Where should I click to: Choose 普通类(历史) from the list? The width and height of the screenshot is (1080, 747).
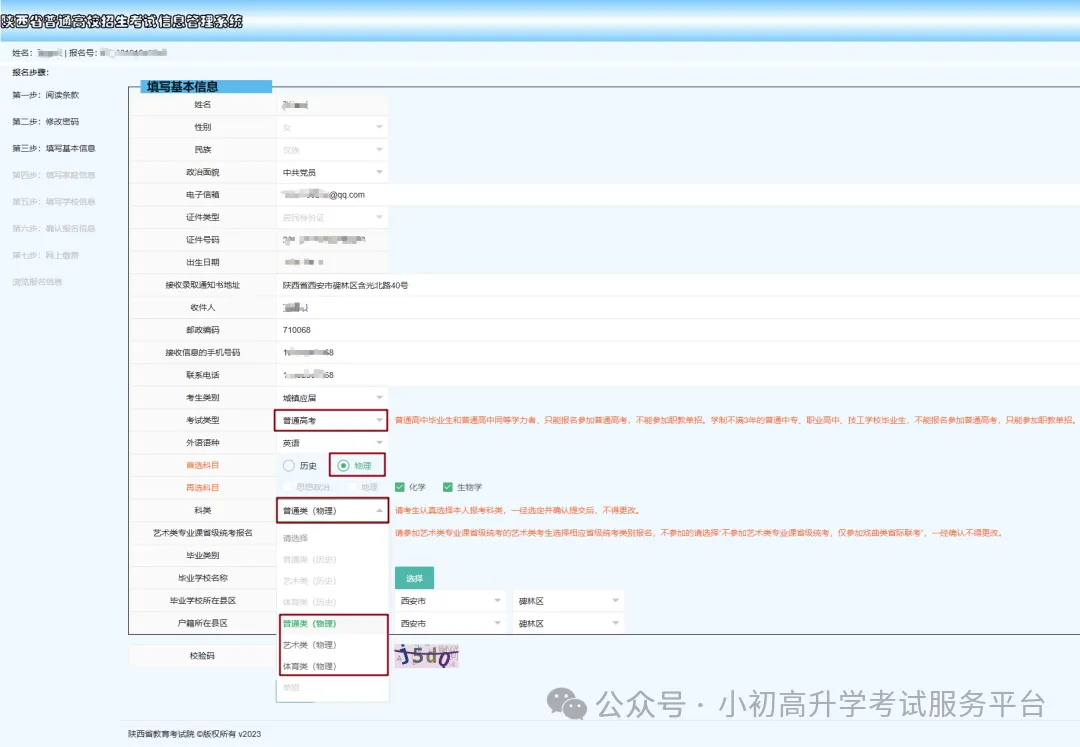[333, 560]
